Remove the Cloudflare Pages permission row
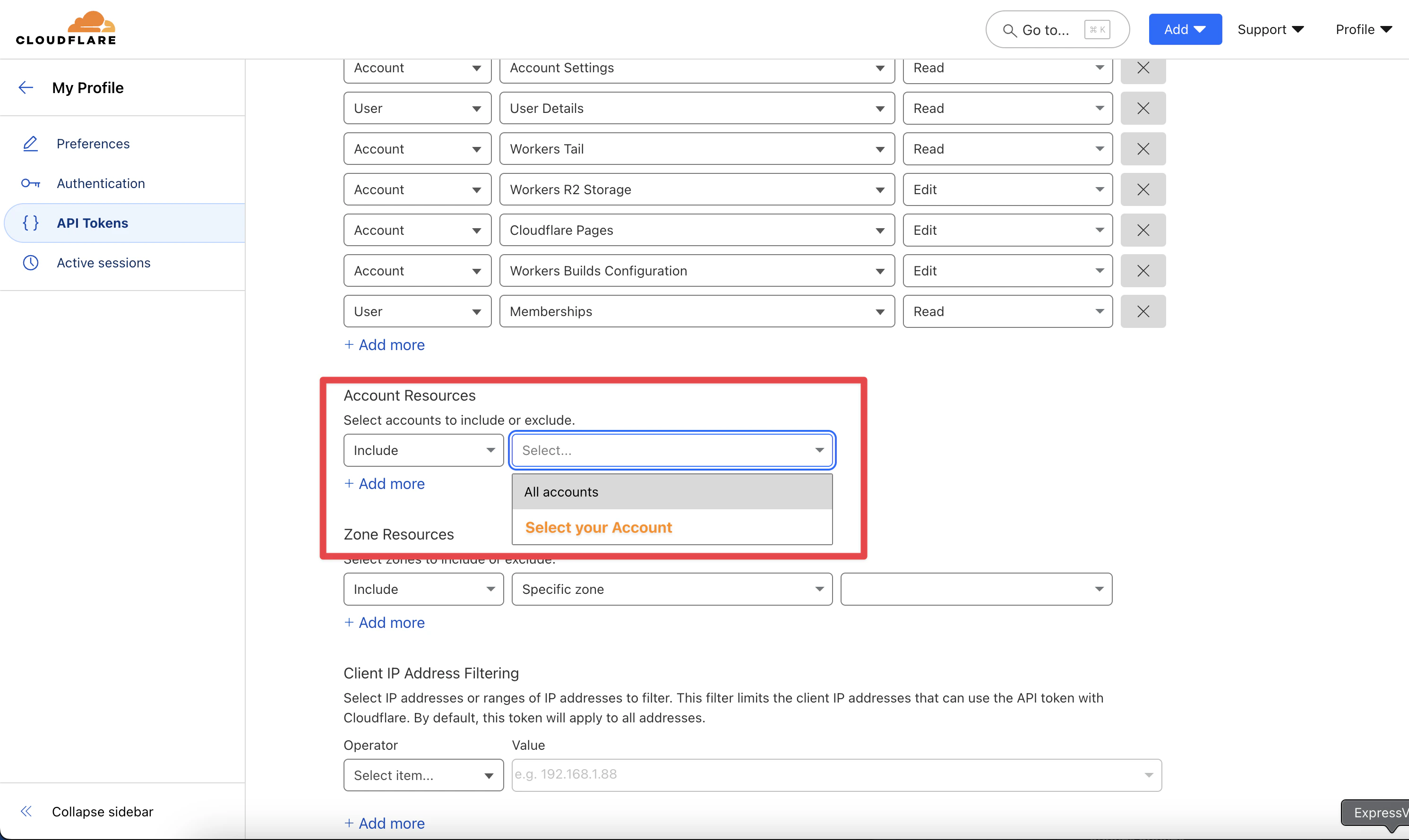 [1143, 231]
